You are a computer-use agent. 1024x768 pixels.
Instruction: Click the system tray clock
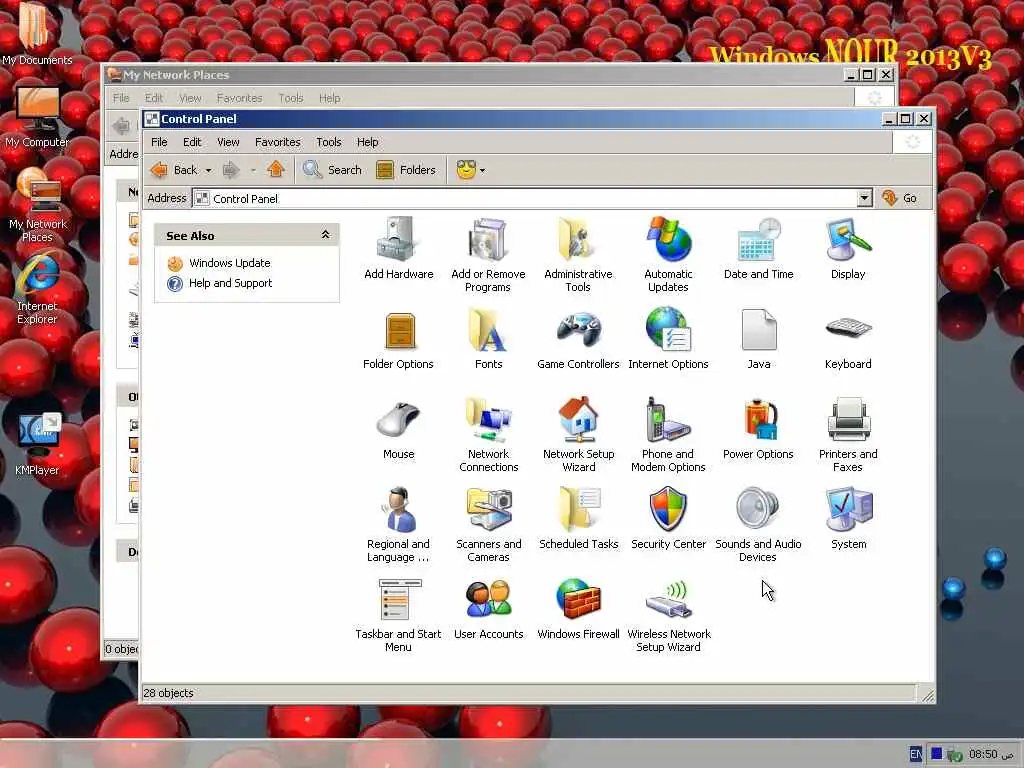991,754
